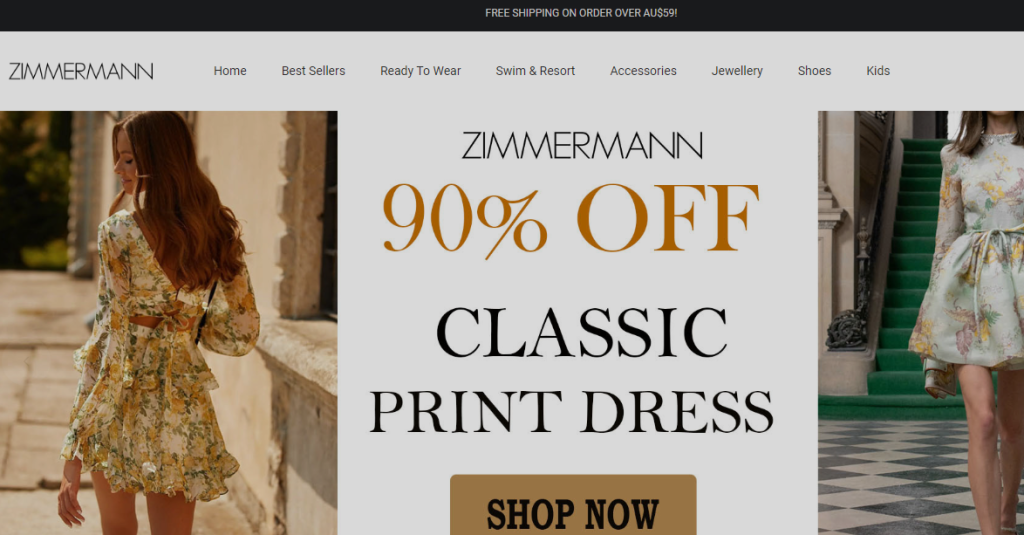Select the Kids navigation link
Image resolution: width=1024 pixels, height=535 pixels.
(x=878, y=71)
